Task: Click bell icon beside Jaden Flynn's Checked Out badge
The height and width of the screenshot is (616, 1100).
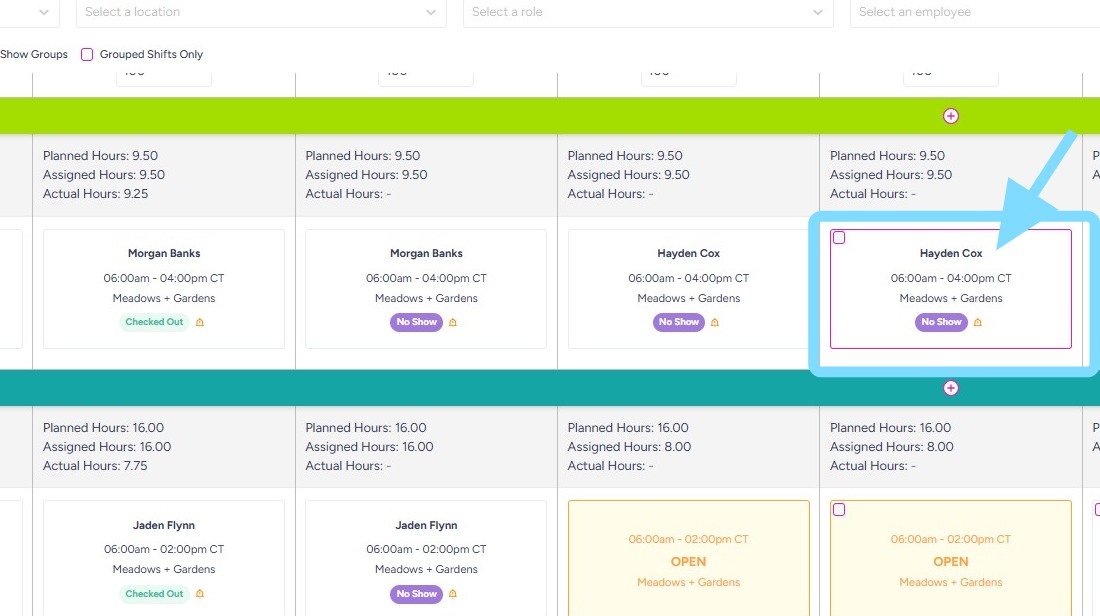Action: click(x=200, y=594)
